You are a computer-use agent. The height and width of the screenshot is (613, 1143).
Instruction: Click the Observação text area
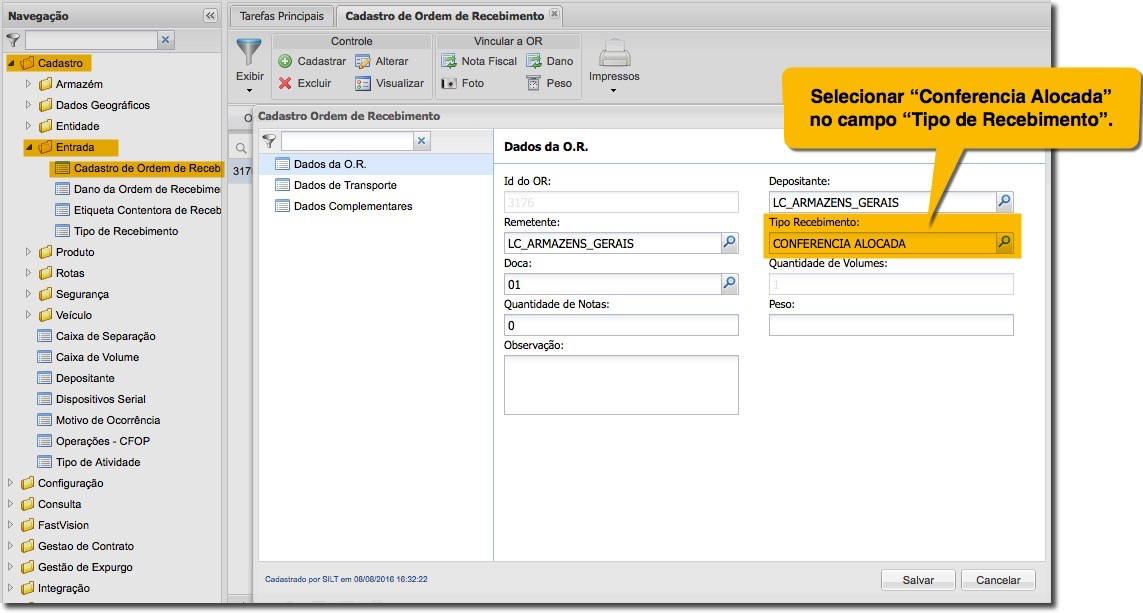621,384
